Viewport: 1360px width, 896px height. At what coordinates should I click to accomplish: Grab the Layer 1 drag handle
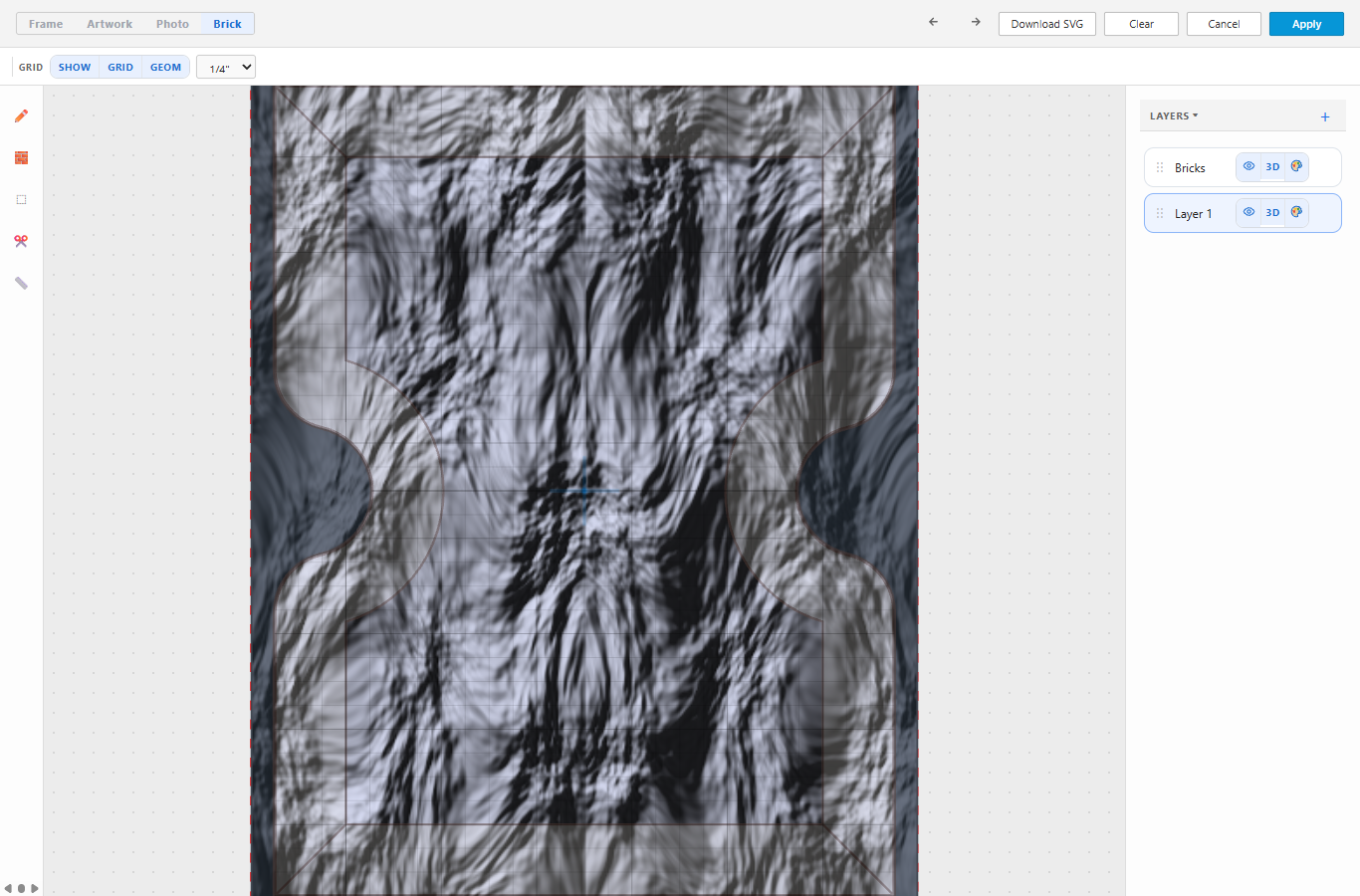[1160, 213]
